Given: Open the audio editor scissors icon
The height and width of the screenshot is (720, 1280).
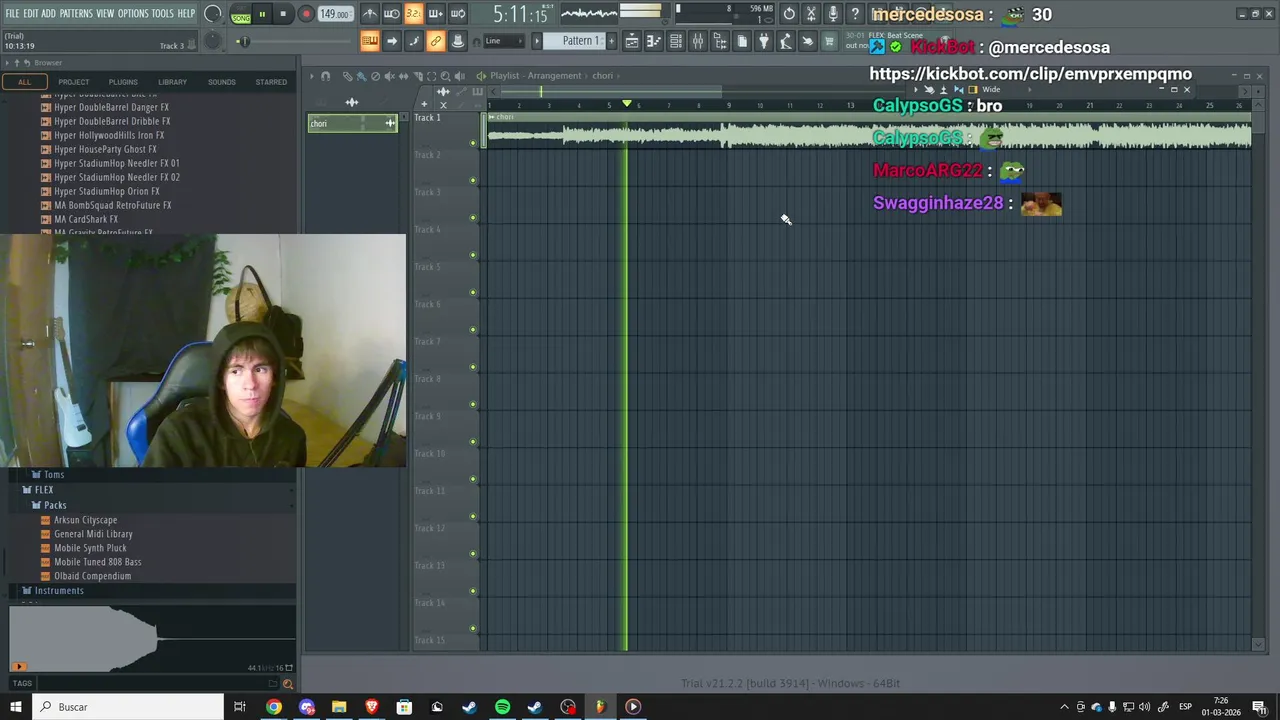Looking at the screenshot, I should tap(811, 14).
